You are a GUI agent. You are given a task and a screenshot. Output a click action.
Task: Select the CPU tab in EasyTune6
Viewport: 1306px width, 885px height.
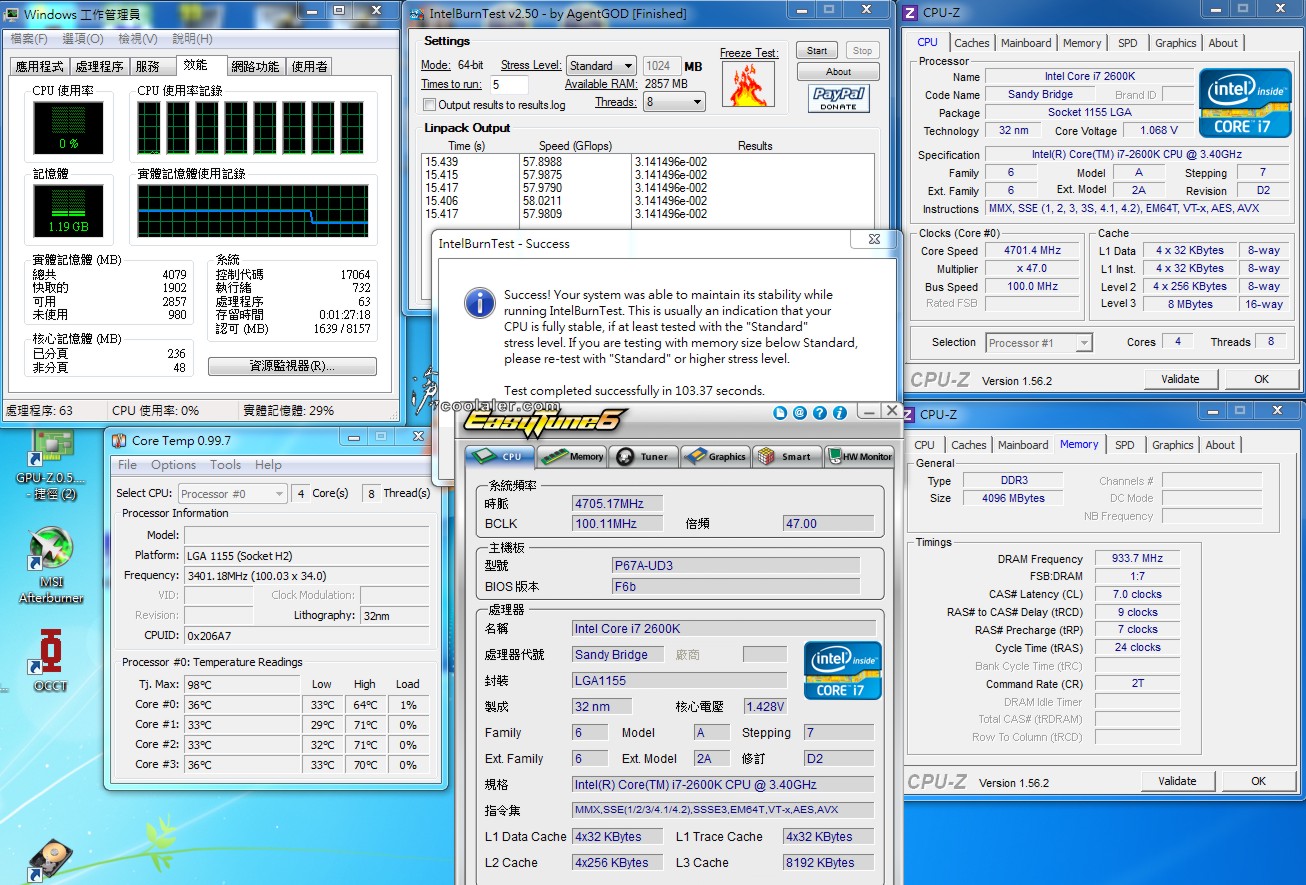(500, 456)
